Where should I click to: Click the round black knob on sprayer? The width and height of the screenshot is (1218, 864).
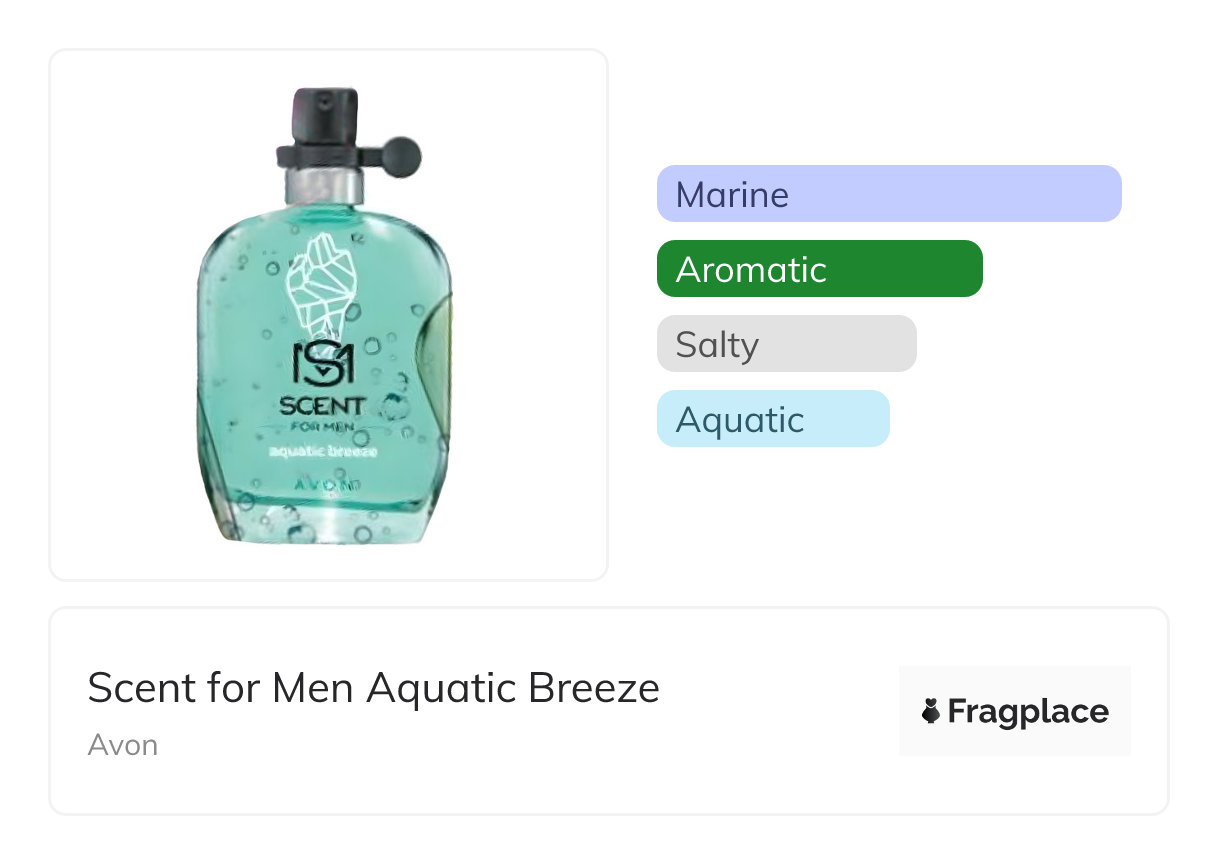pos(403,155)
